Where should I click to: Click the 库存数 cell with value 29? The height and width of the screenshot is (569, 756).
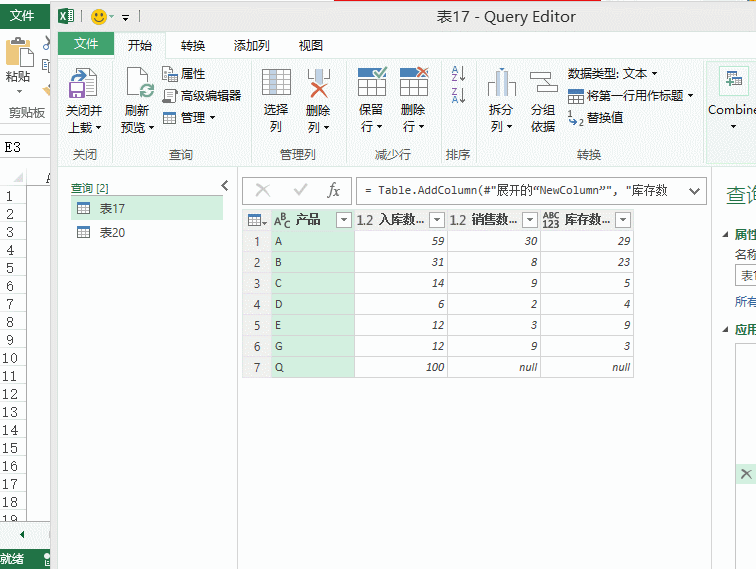coord(587,241)
